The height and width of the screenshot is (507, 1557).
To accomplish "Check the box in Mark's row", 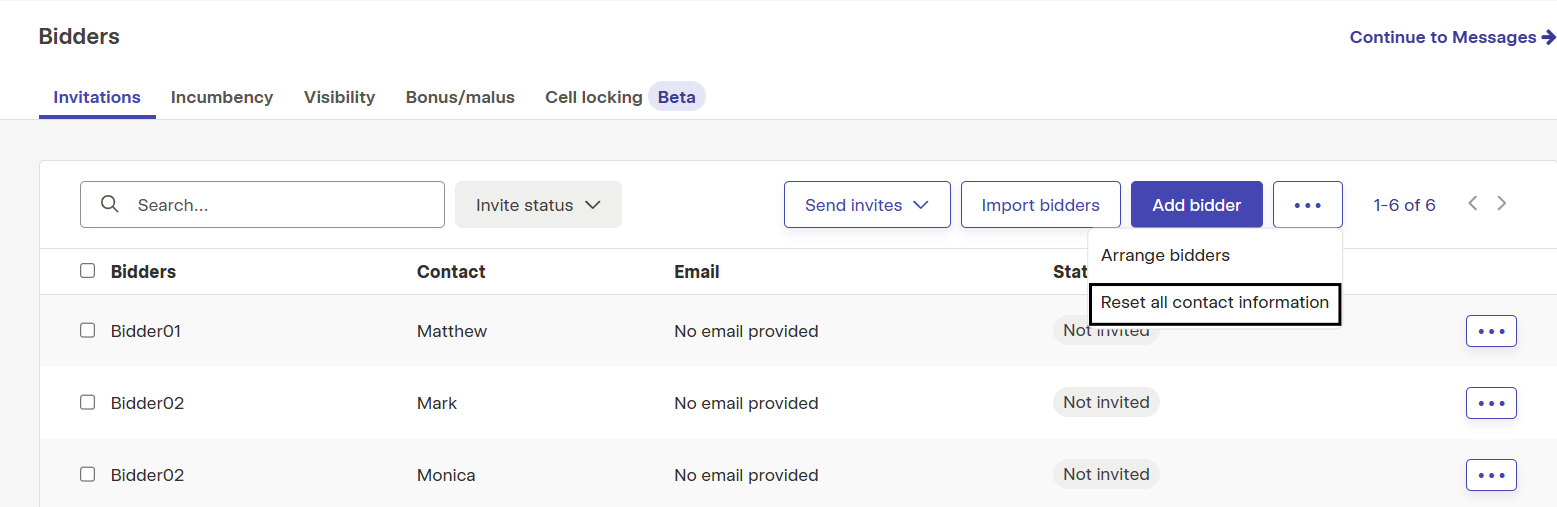I will (x=87, y=402).
